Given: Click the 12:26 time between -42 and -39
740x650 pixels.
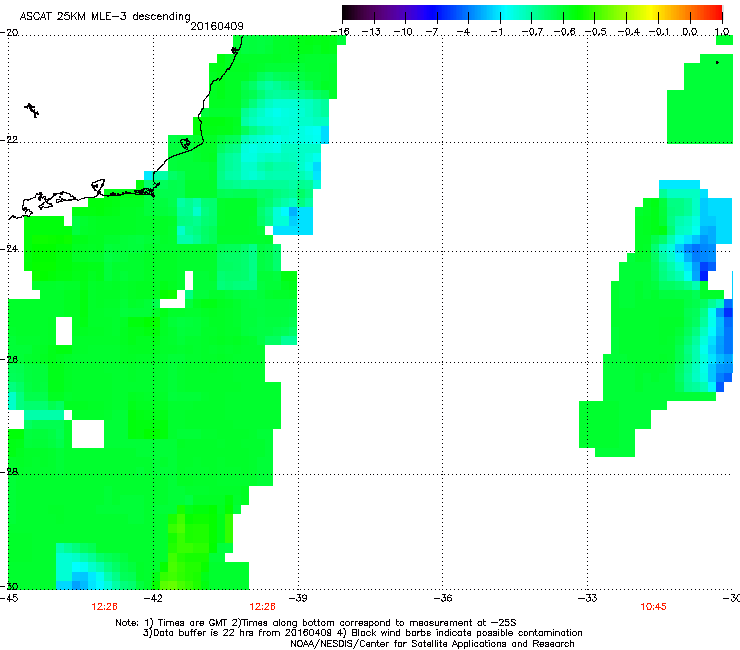Looking at the screenshot, I should tap(262, 607).
